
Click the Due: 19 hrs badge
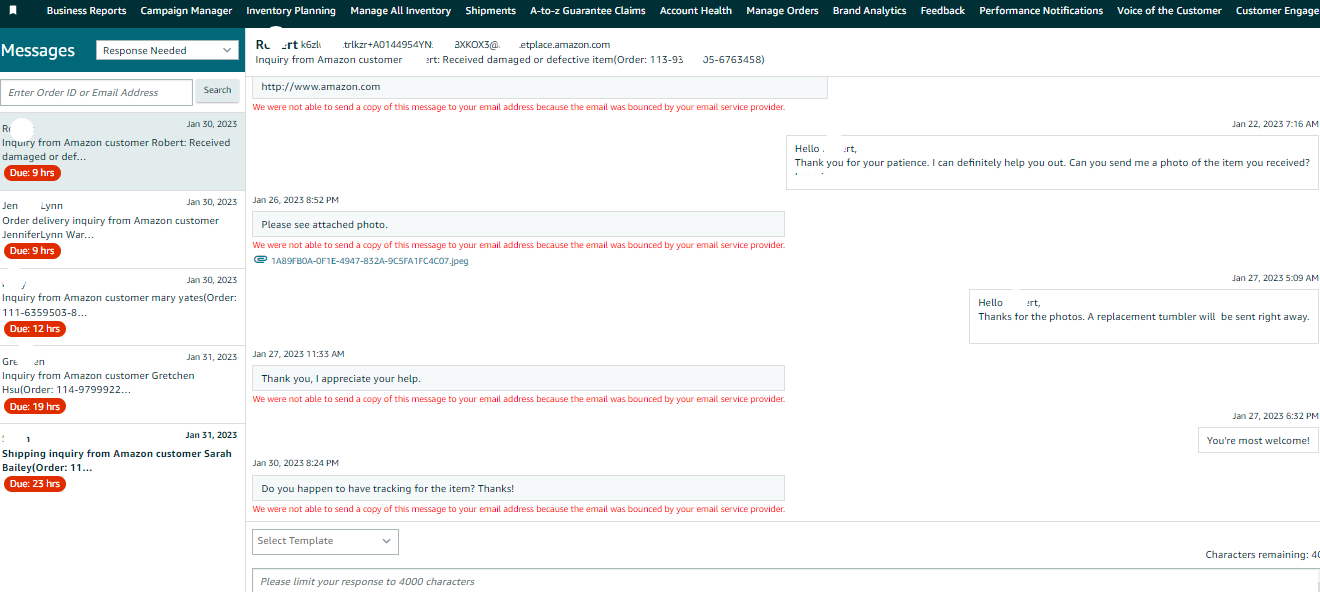point(35,407)
